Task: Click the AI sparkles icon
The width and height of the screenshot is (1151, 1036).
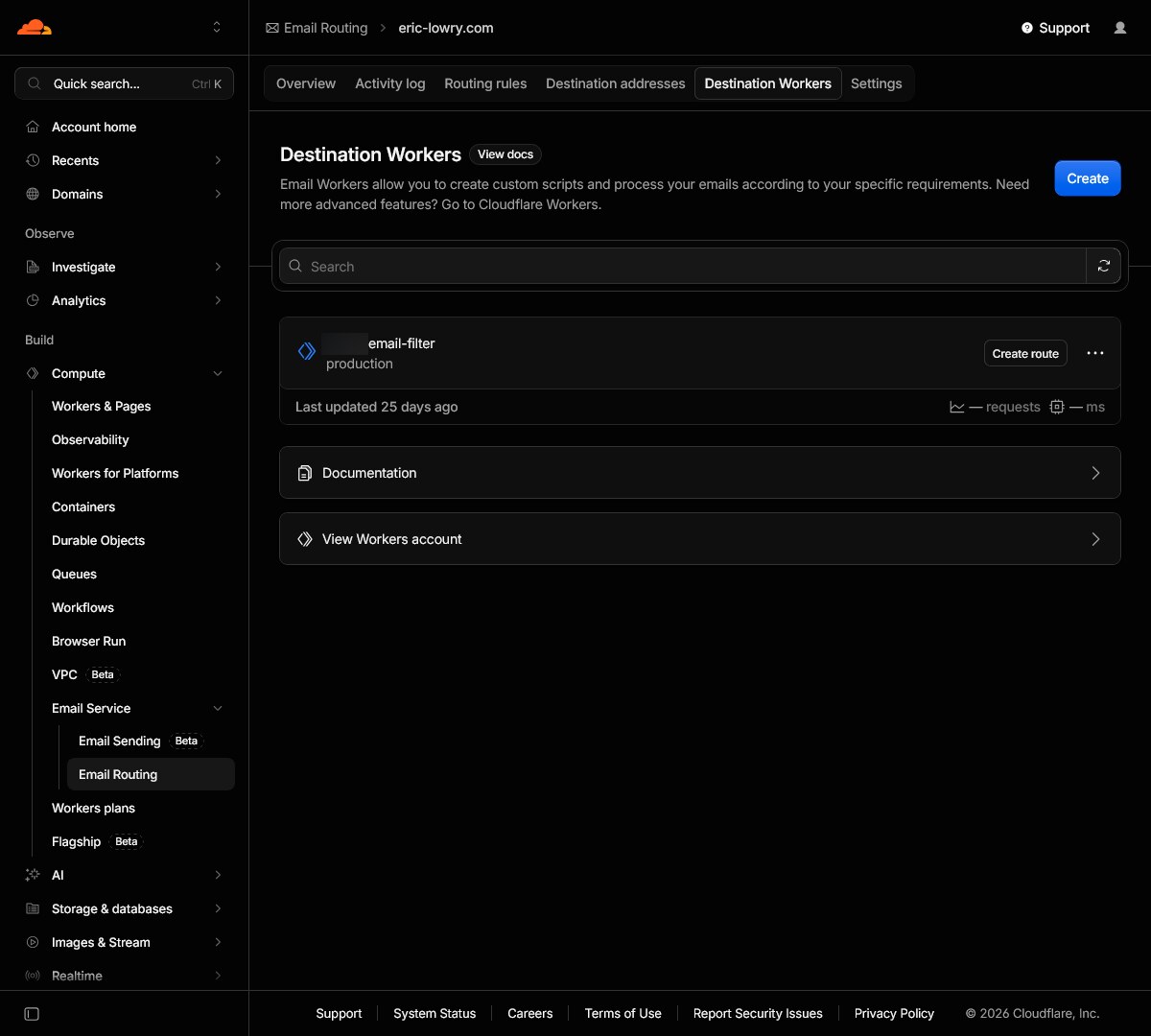Action: (x=33, y=875)
